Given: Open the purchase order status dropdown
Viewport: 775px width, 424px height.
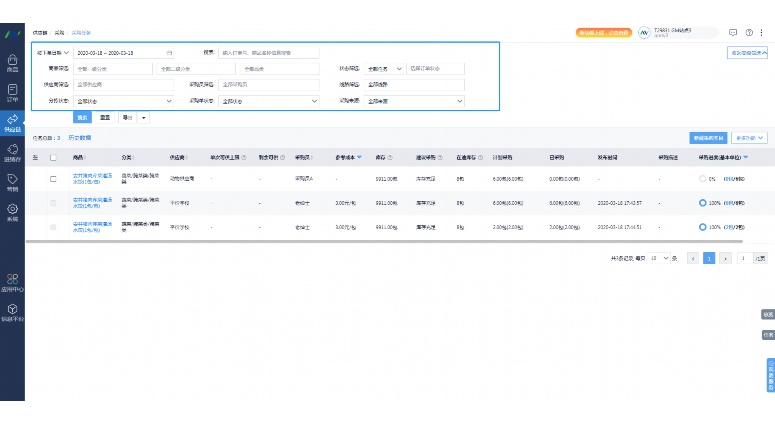Looking at the screenshot, I should coord(269,101).
